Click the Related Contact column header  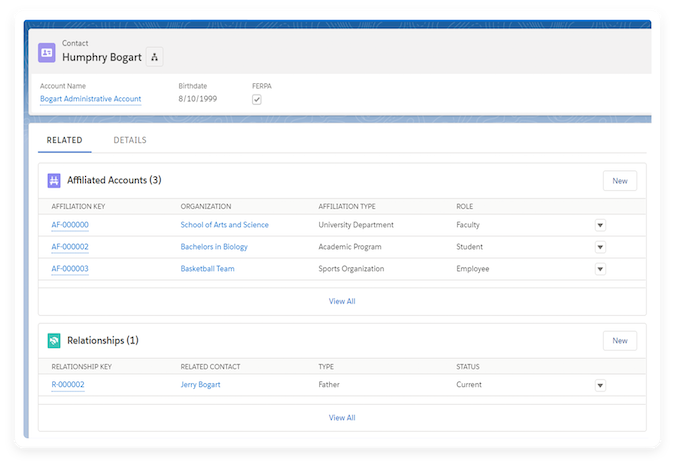[x=211, y=367]
